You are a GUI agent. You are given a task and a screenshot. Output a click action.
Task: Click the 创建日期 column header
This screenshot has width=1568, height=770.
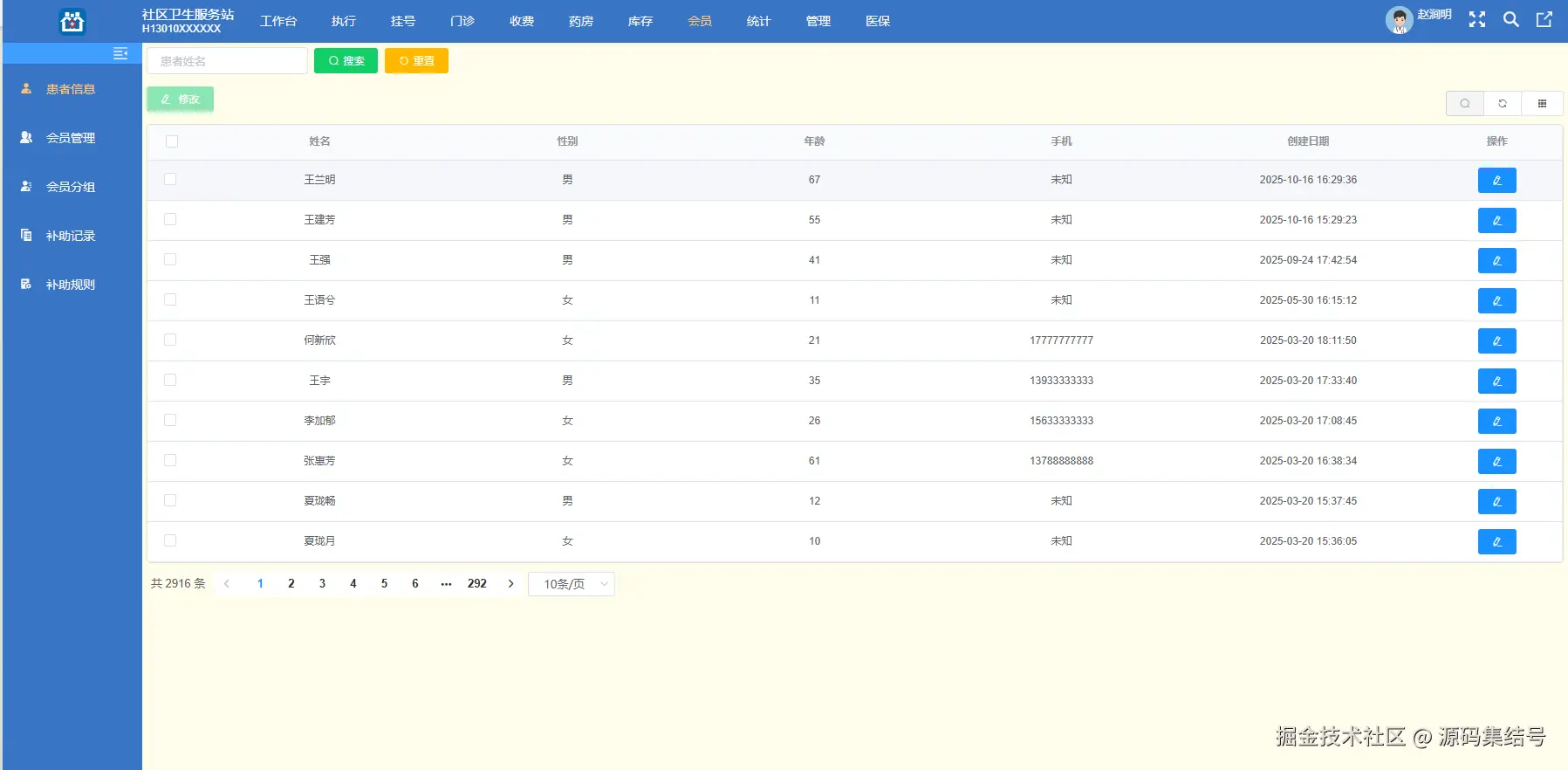coord(1308,141)
